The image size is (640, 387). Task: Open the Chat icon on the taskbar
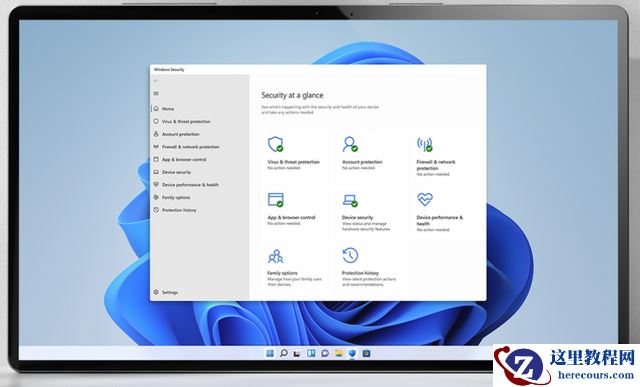coord(325,353)
